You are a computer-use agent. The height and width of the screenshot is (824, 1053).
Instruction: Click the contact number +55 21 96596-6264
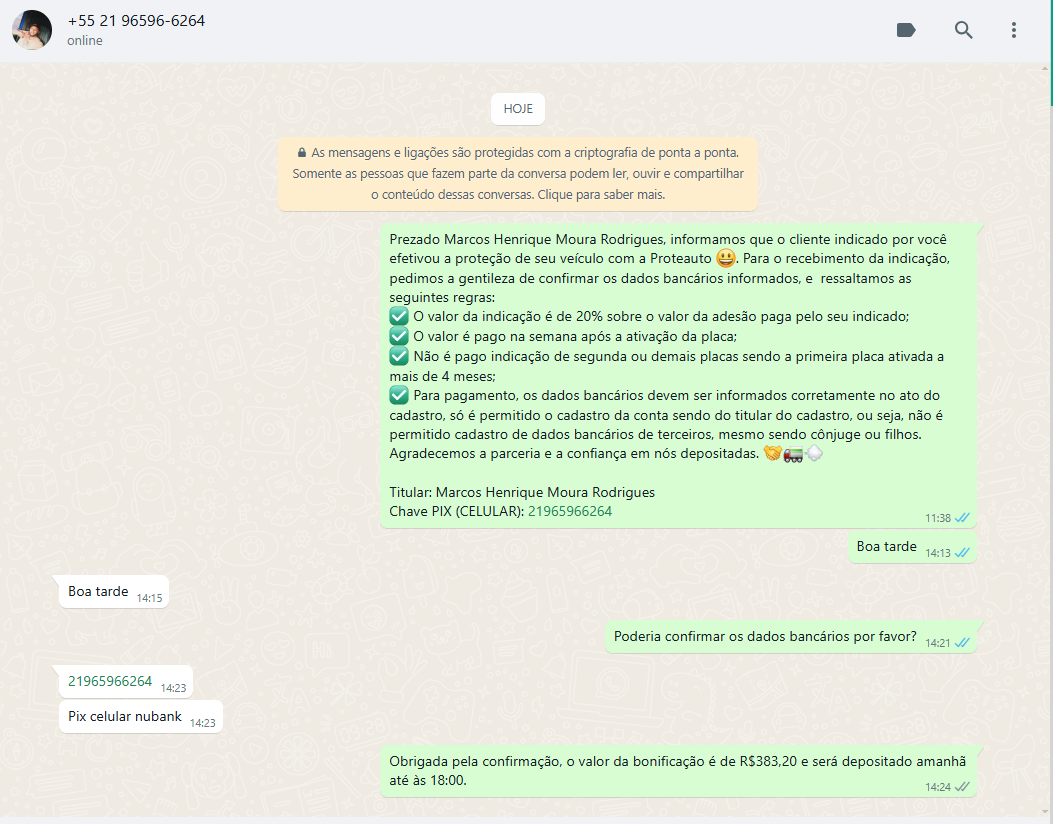tap(136, 21)
